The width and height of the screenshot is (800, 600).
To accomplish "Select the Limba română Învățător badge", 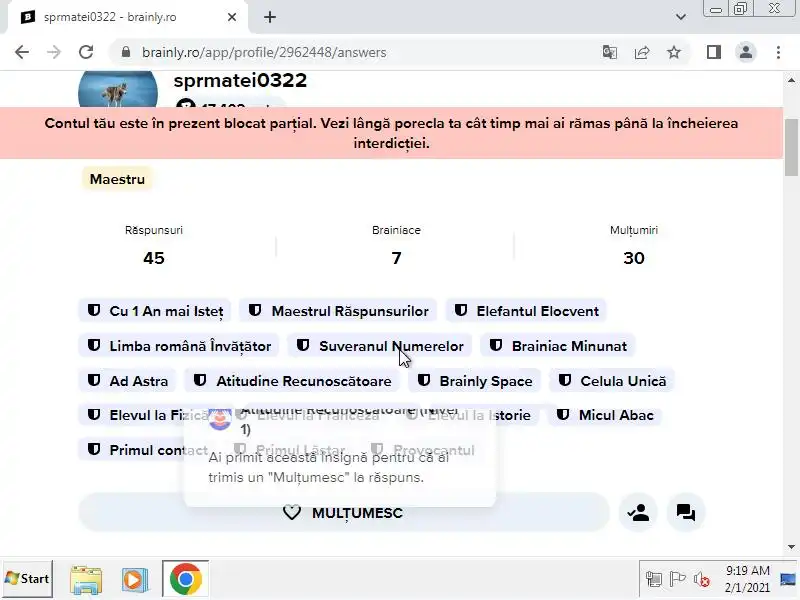I will pos(179,346).
